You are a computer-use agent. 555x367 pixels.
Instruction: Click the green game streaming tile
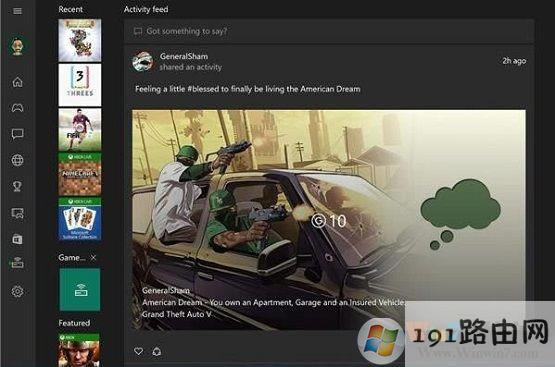point(80,289)
